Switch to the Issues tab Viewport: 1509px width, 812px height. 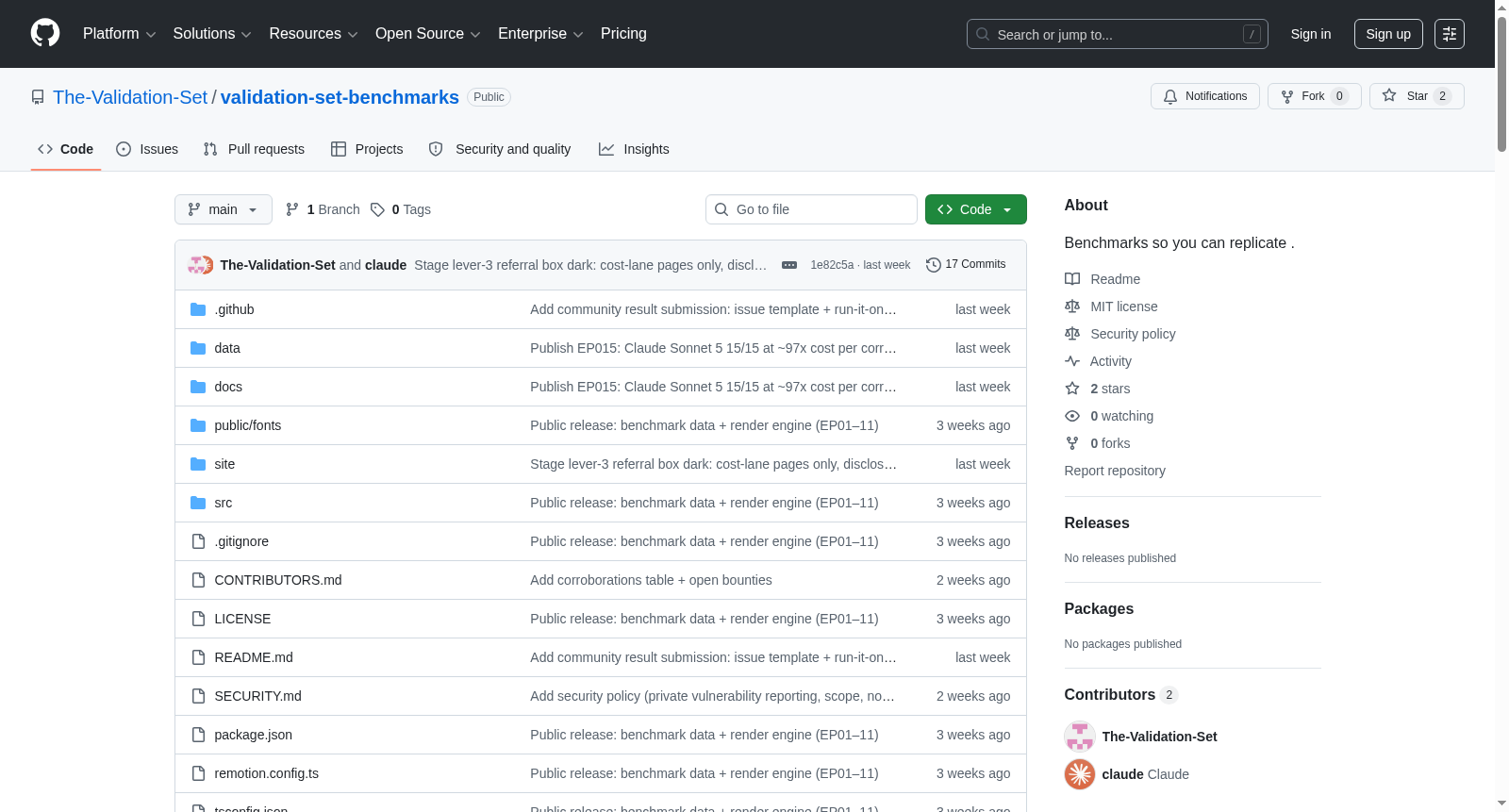[147, 149]
